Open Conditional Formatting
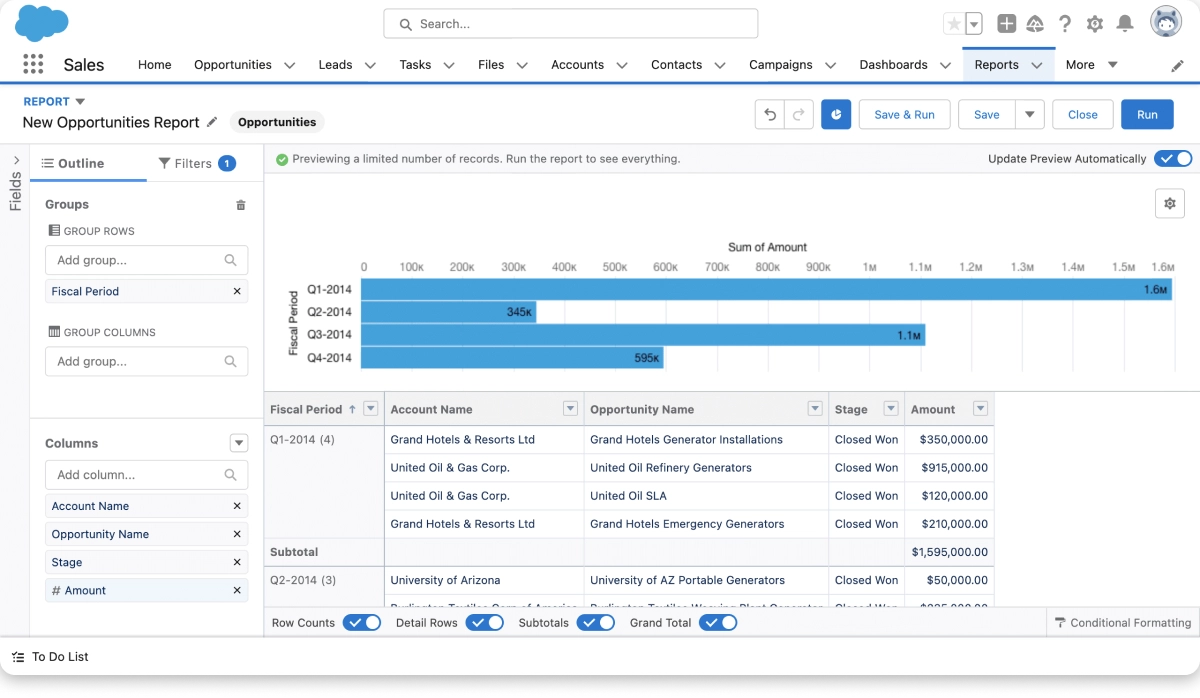The image size is (1200, 698). pos(1122,622)
